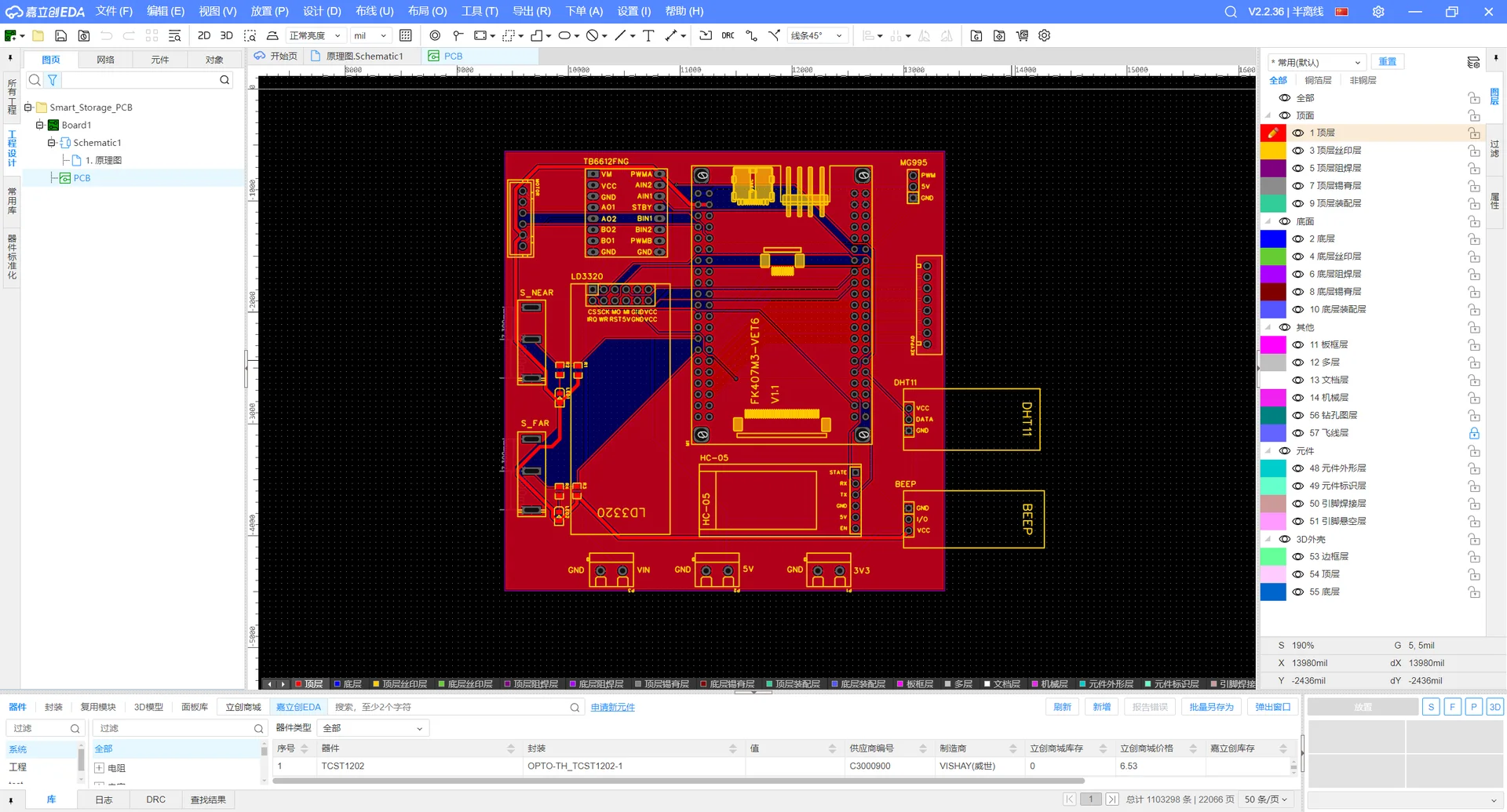Change units using the mil dropdown
Viewport: 1507px width, 812px height.
pyautogui.click(x=370, y=35)
